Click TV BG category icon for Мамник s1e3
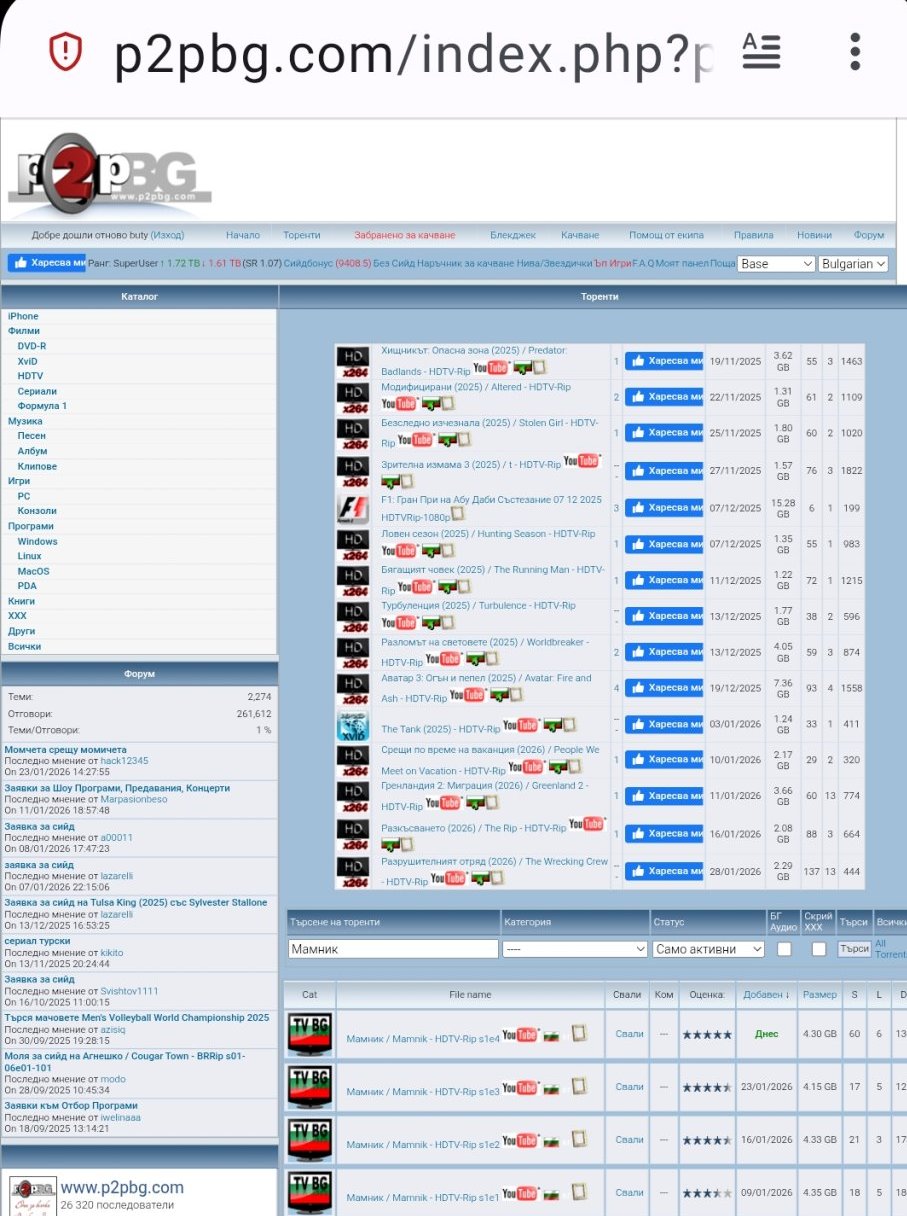The image size is (907, 1216). click(309, 1087)
